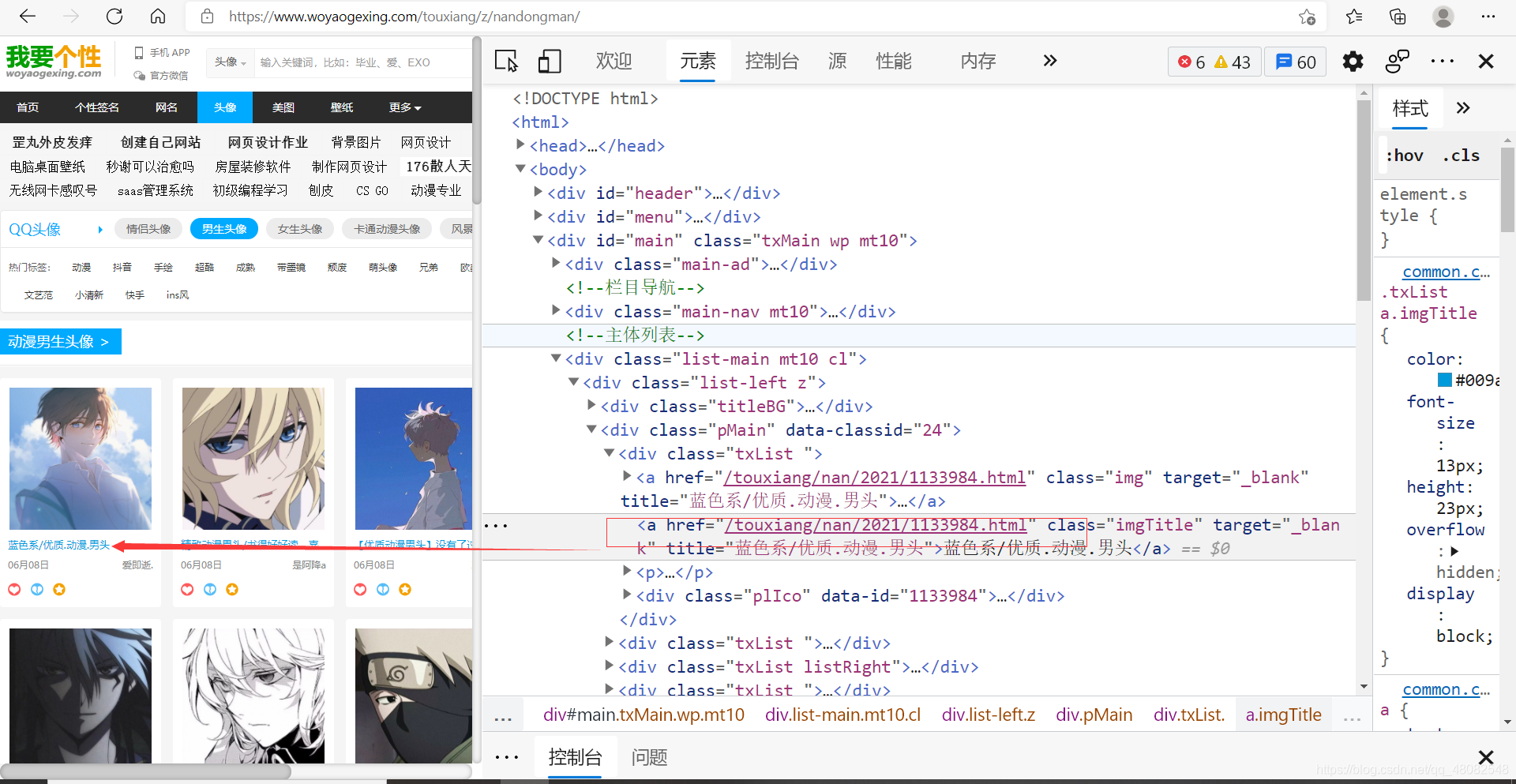1516x784 pixels.
Task: Select the 情侣头像 category pill
Action: 148,229
